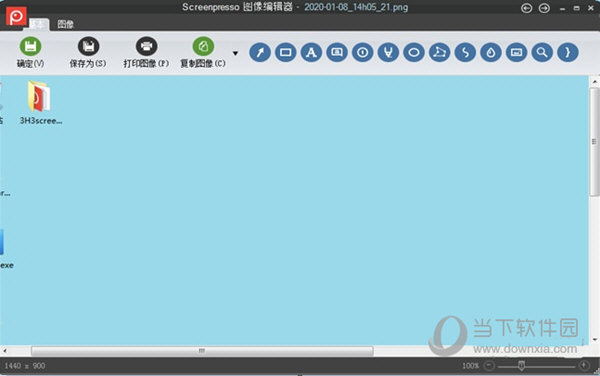Click the horizontal scrollbar thumb
The width and height of the screenshot is (600, 376).
[202, 350]
